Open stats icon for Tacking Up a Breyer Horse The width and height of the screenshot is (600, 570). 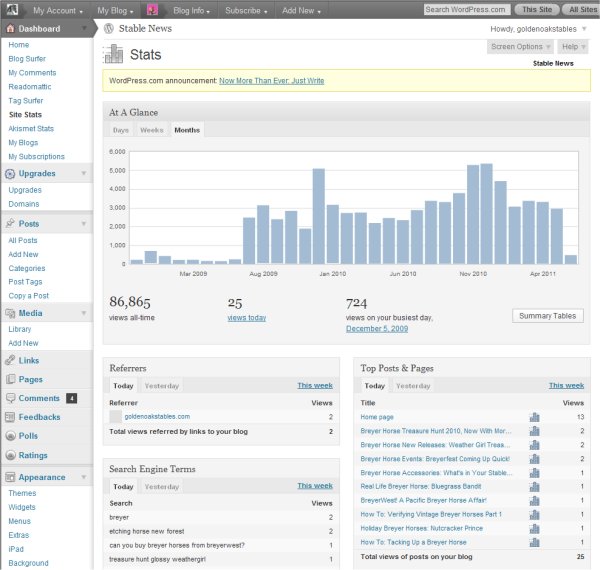point(535,542)
